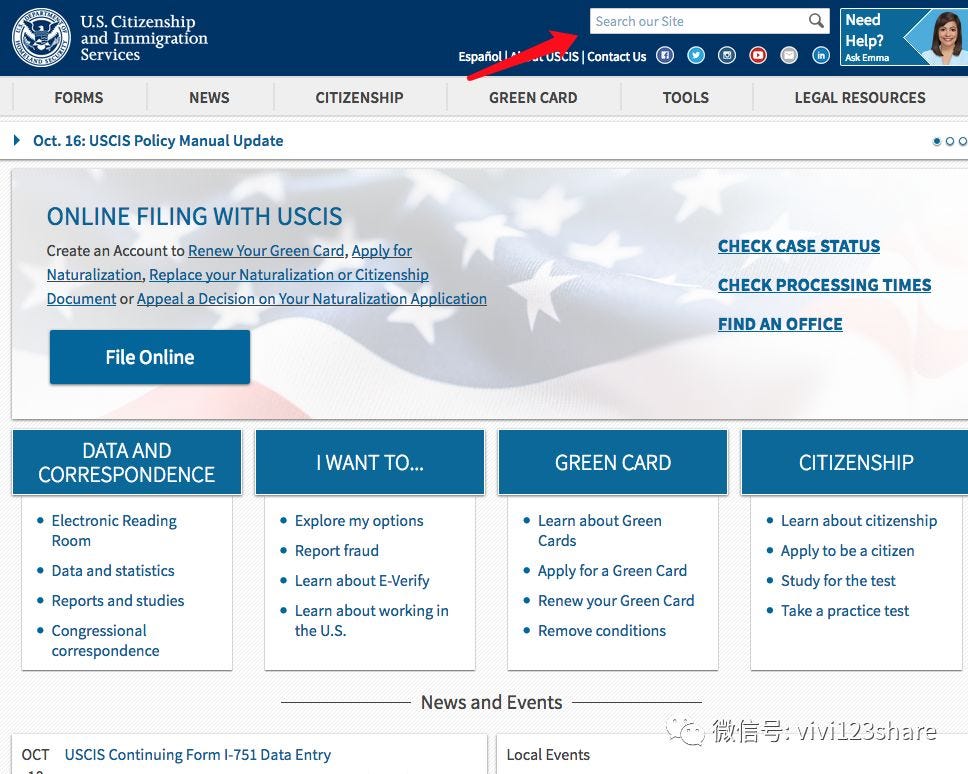
Task: Open the Contact Us link
Action: pyautogui.click(x=616, y=57)
